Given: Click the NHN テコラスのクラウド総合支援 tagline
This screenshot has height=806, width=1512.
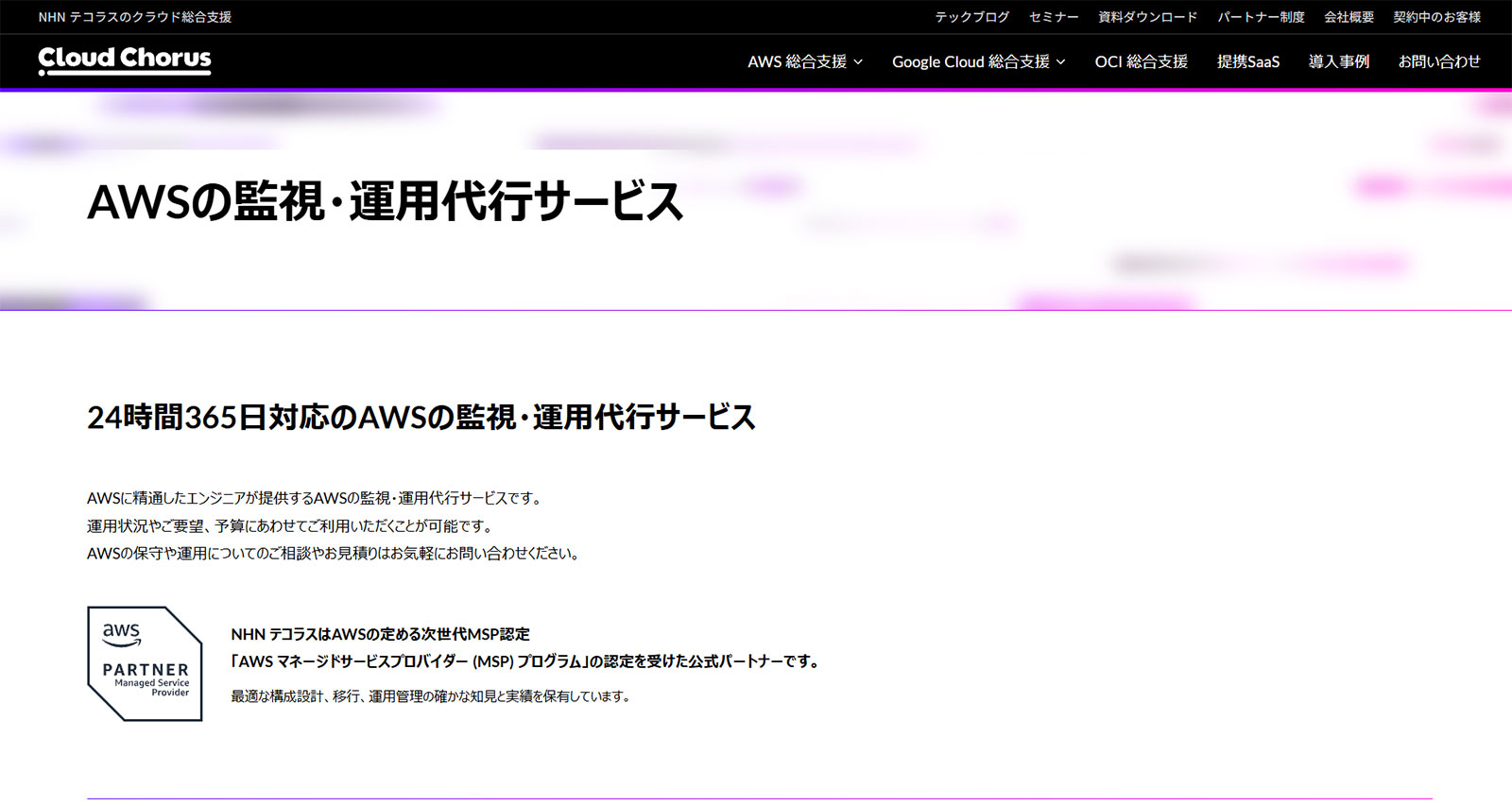Looking at the screenshot, I should click(x=135, y=17).
